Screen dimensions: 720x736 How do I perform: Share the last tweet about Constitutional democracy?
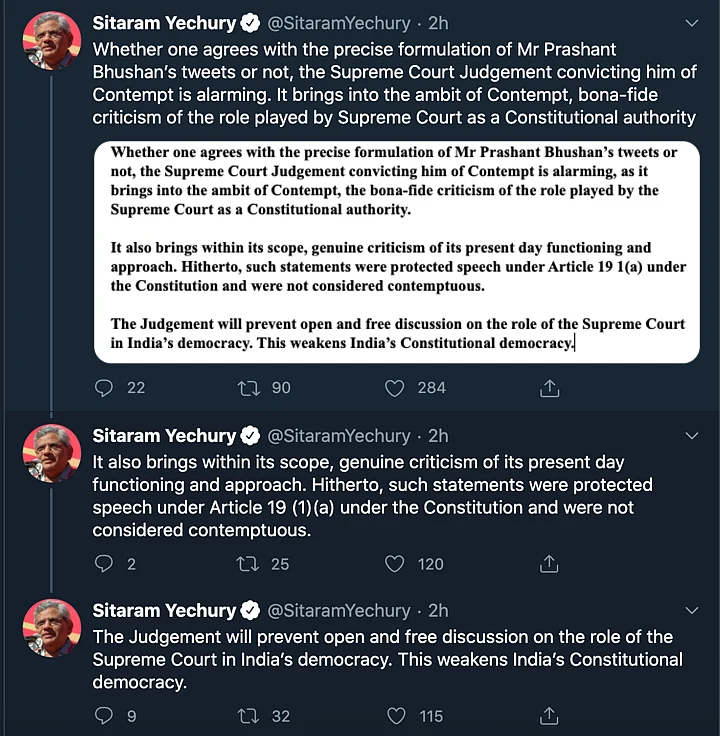[549, 715]
